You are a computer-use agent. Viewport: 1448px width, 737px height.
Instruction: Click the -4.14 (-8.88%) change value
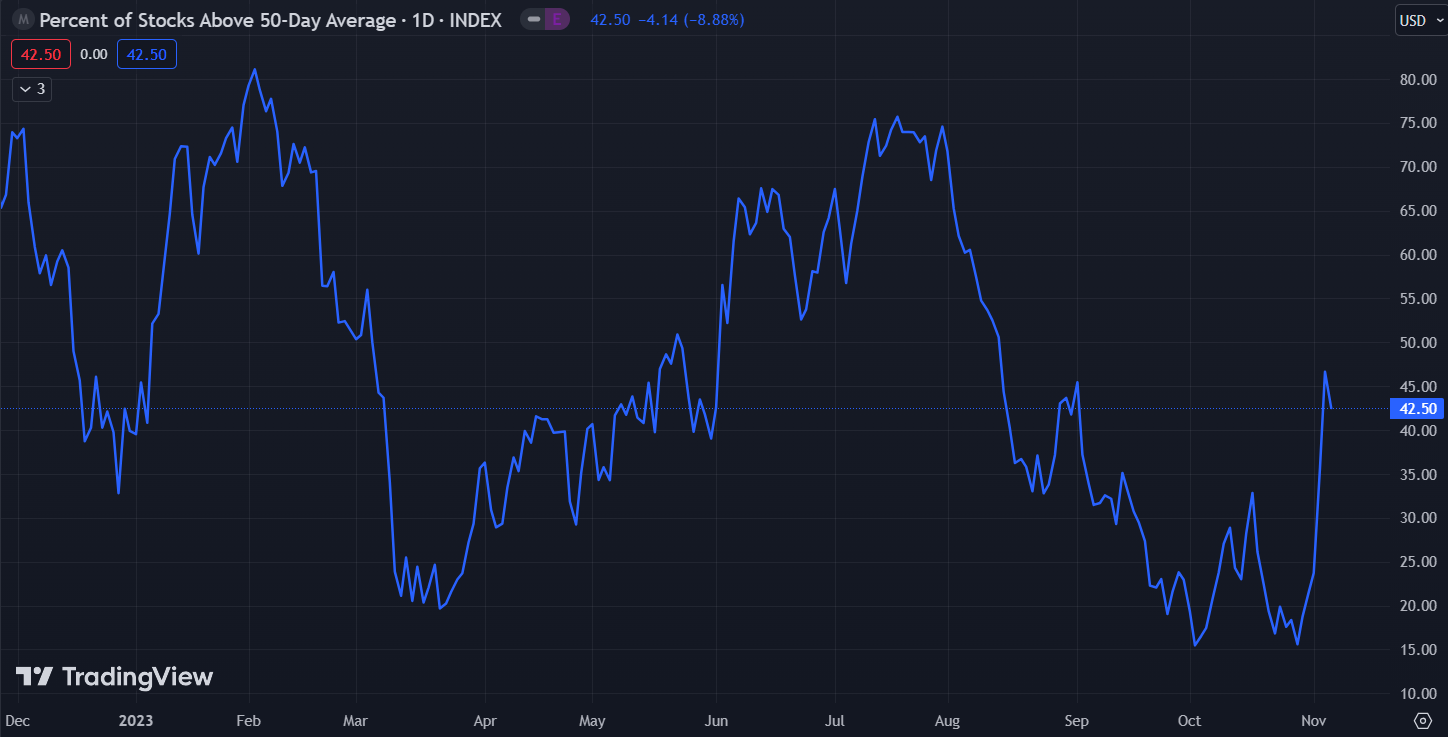pyautogui.click(x=691, y=20)
